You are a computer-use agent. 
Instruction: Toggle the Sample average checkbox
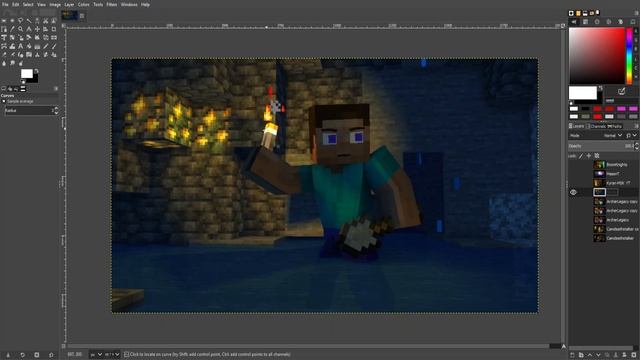[4, 101]
